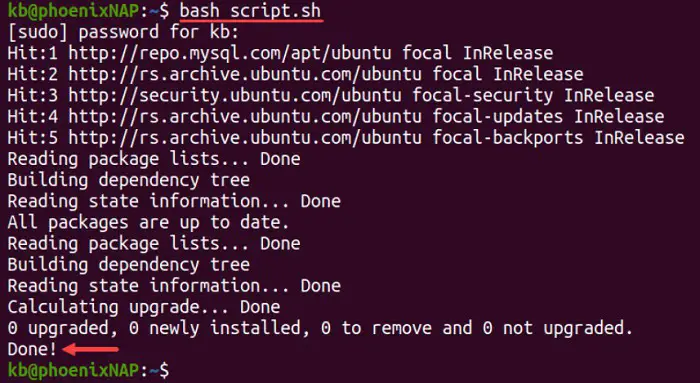Click the security.ubuntu.com focal-security URL
Viewport: 700px width, 383px height.
point(235,96)
